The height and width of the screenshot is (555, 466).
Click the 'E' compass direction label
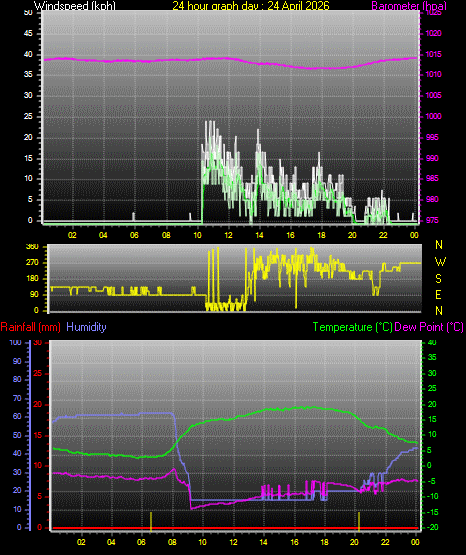(438, 294)
